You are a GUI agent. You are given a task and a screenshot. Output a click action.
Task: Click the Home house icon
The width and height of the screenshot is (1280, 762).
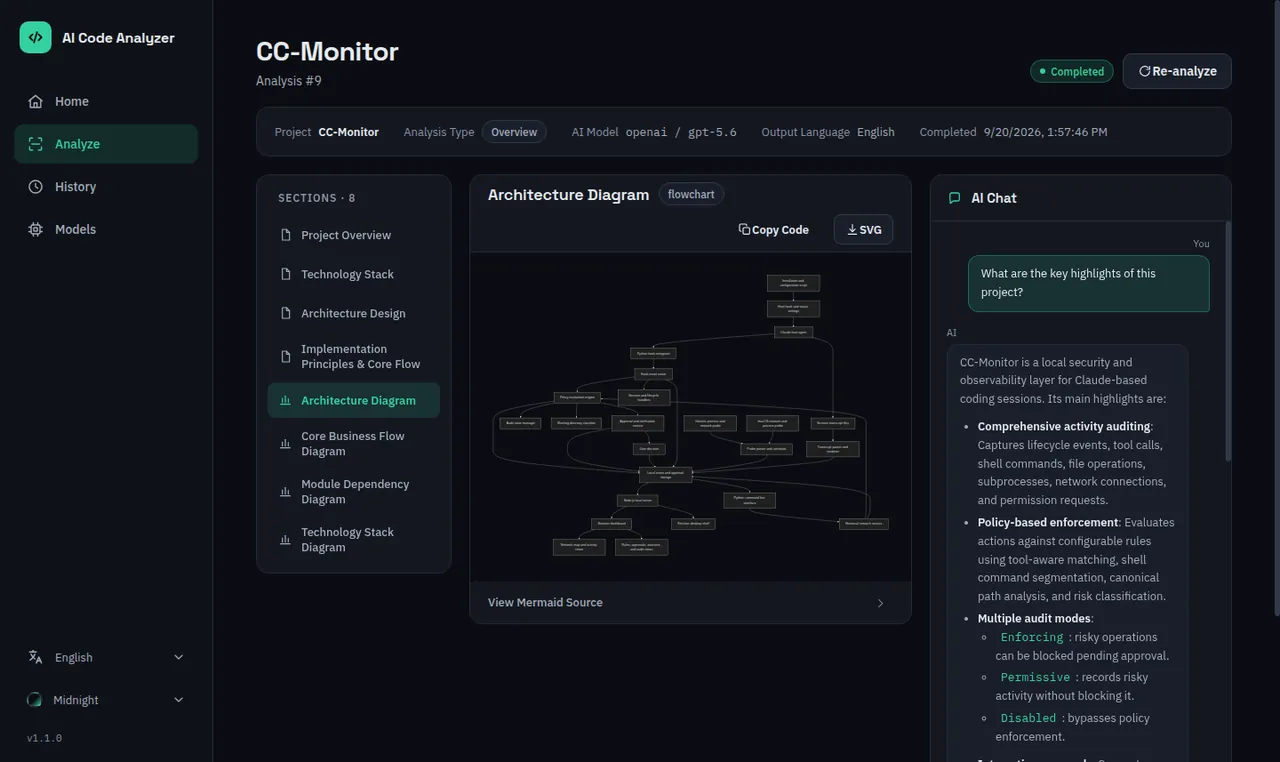click(x=36, y=101)
